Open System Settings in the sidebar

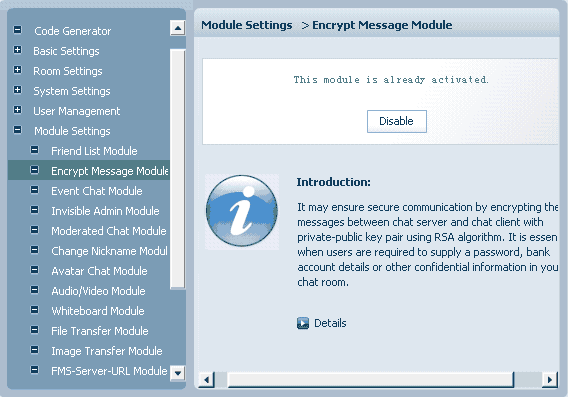coord(72,91)
